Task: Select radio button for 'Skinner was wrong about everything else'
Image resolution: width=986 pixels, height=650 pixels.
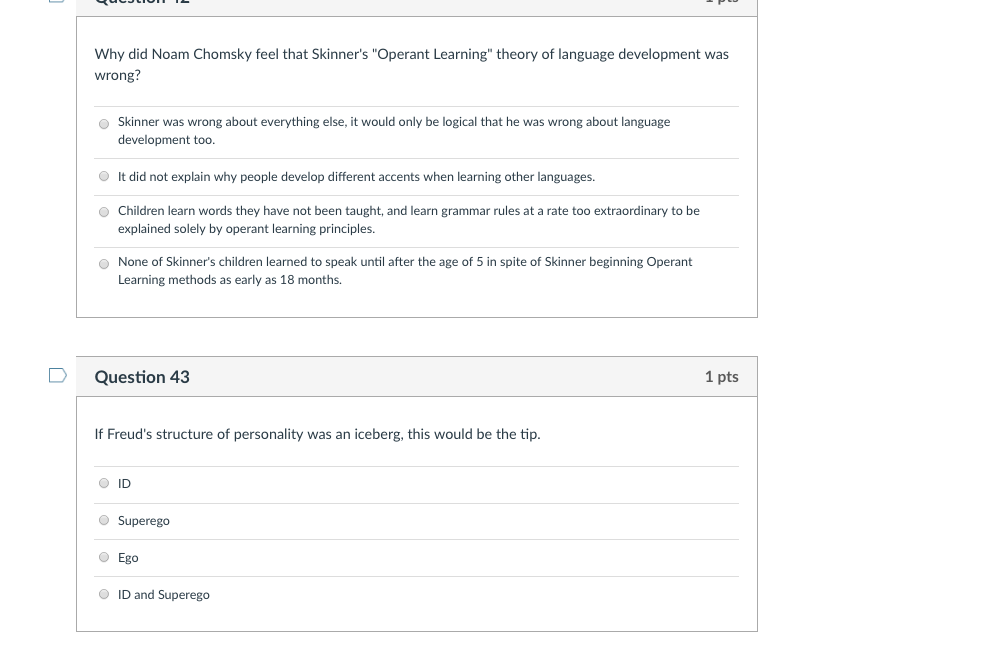Action: coord(104,125)
